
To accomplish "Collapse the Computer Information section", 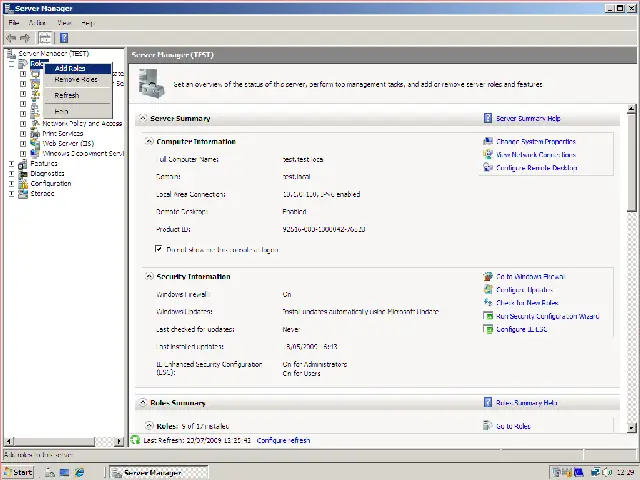I will point(149,141).
